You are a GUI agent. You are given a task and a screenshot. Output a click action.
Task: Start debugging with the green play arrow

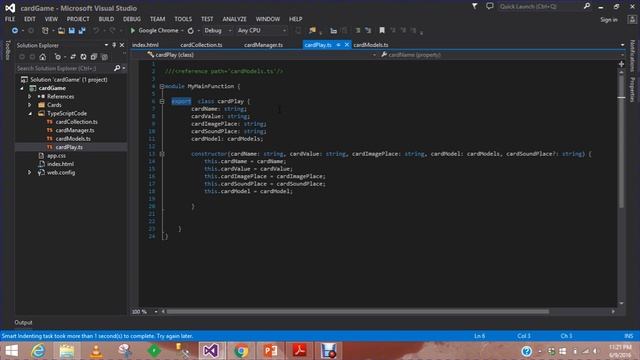133,31
